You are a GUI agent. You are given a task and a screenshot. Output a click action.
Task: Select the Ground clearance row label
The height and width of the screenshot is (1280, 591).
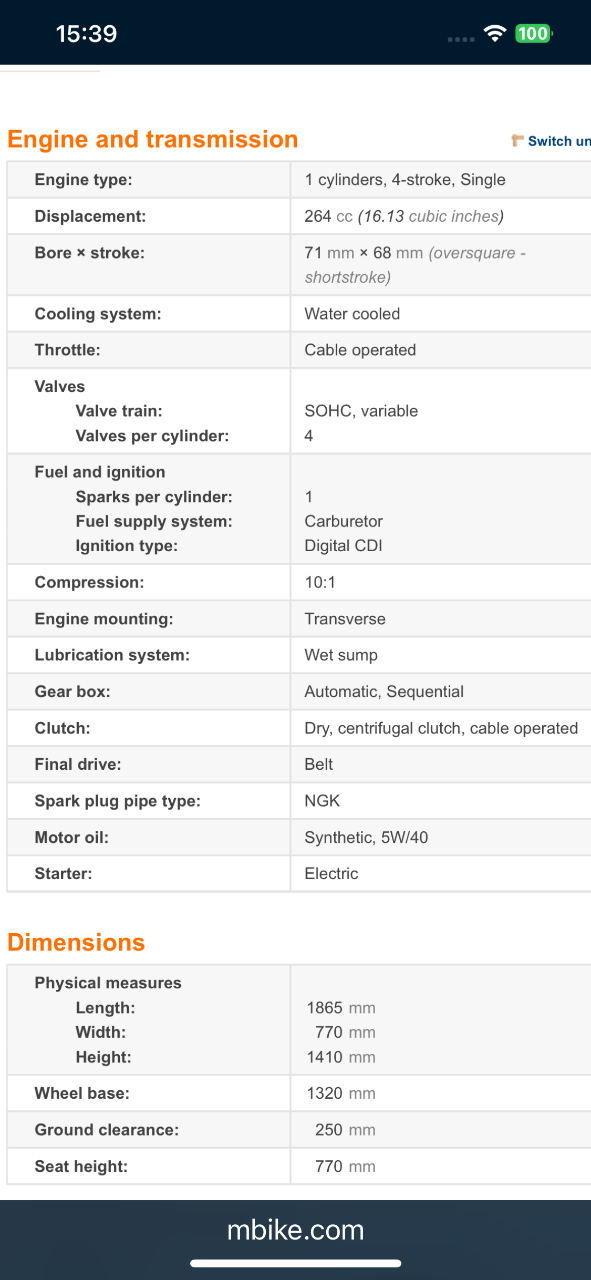click(107, 1130)
